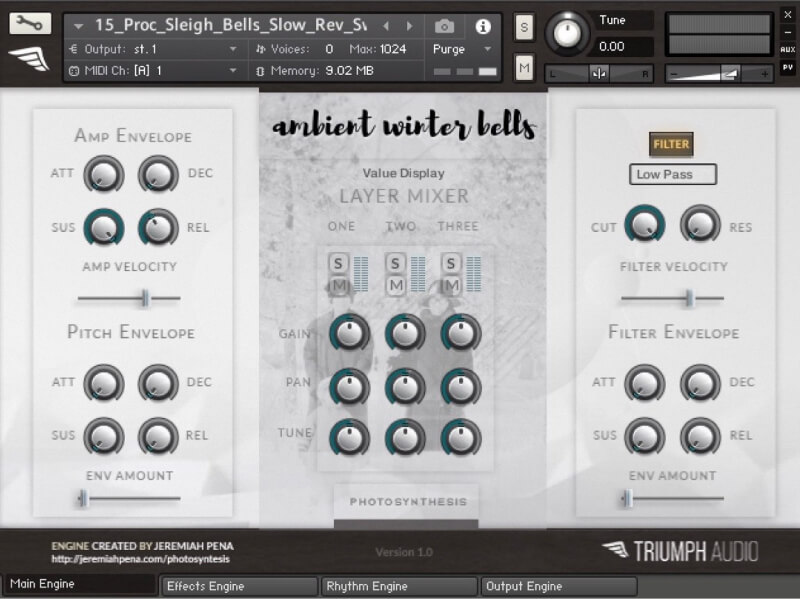Adjust filter CUT knob
Screen dimensions: 800x599
pyautogui.click(x=645, y=224)
